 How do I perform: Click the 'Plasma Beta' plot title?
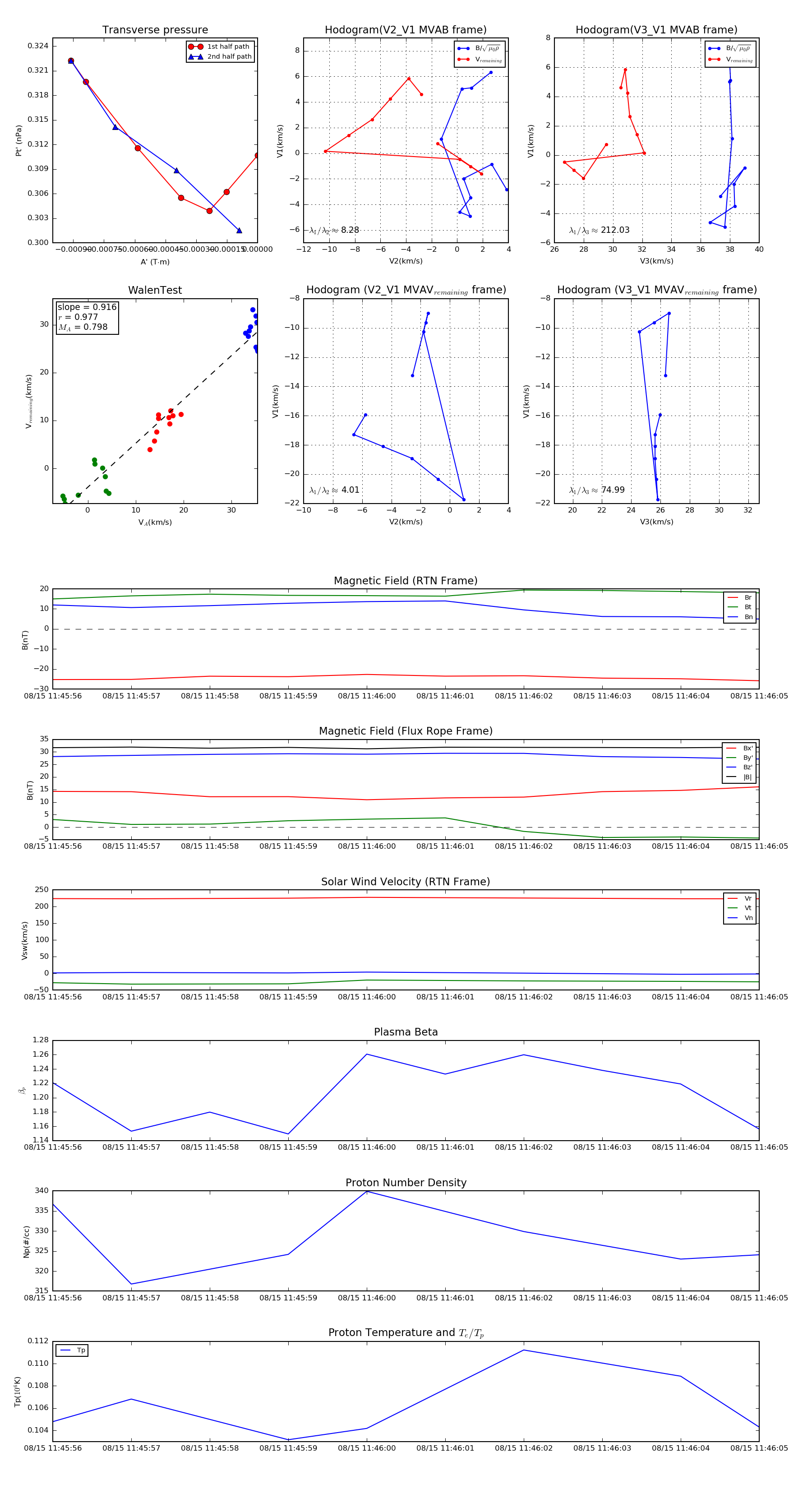(406, 1032)
